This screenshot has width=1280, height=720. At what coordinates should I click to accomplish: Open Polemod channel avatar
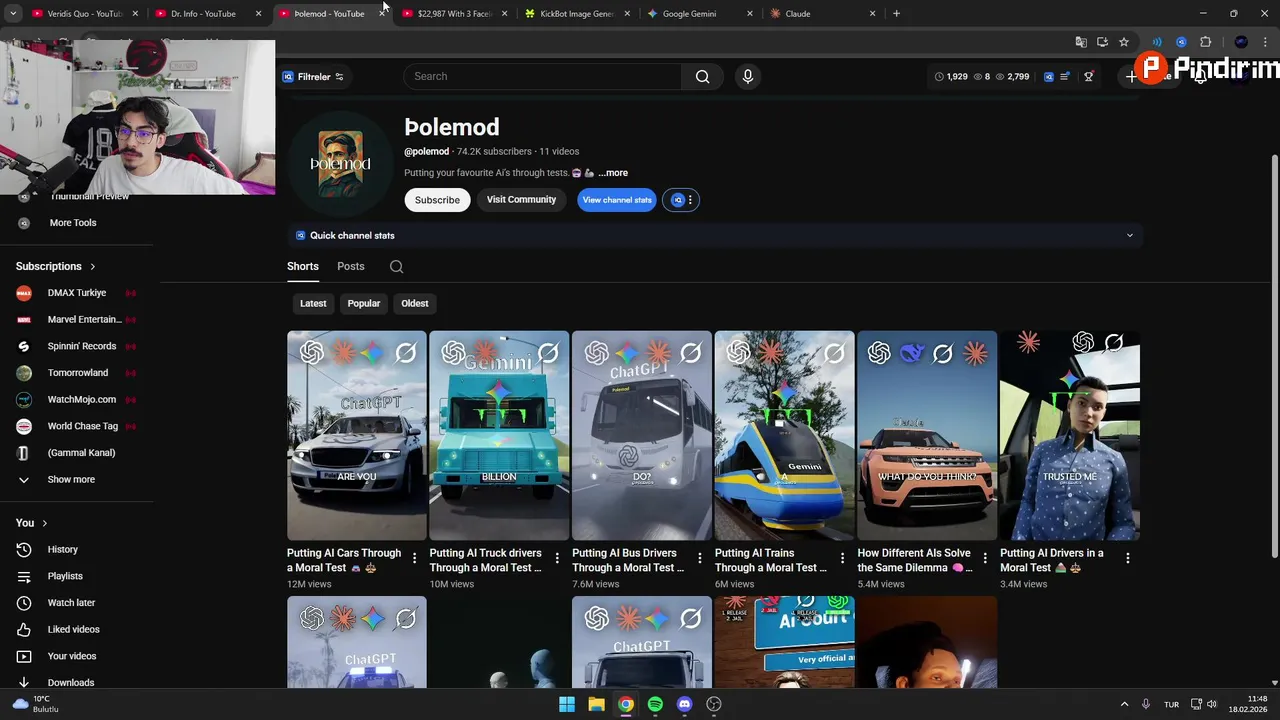(340, 163)
